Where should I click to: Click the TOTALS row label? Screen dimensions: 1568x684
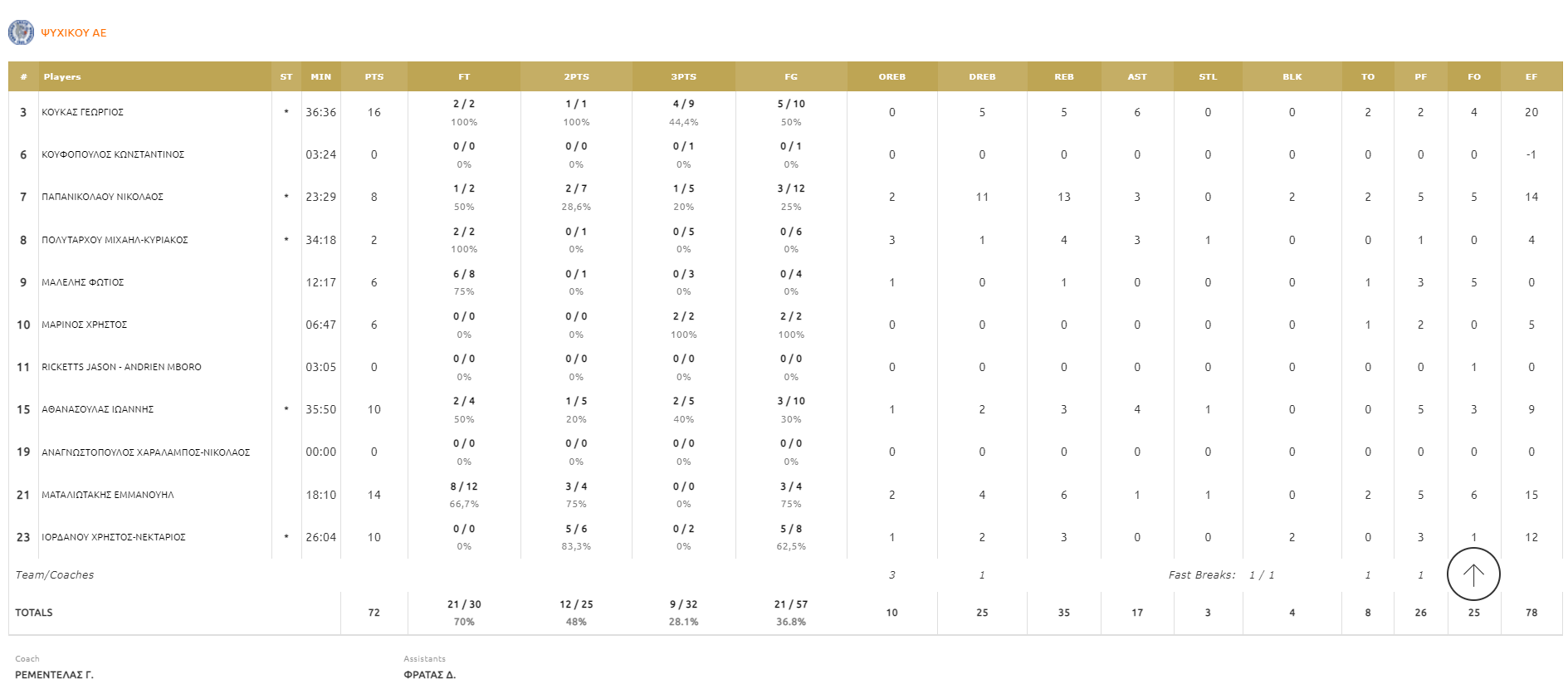(x=34, y=613)
